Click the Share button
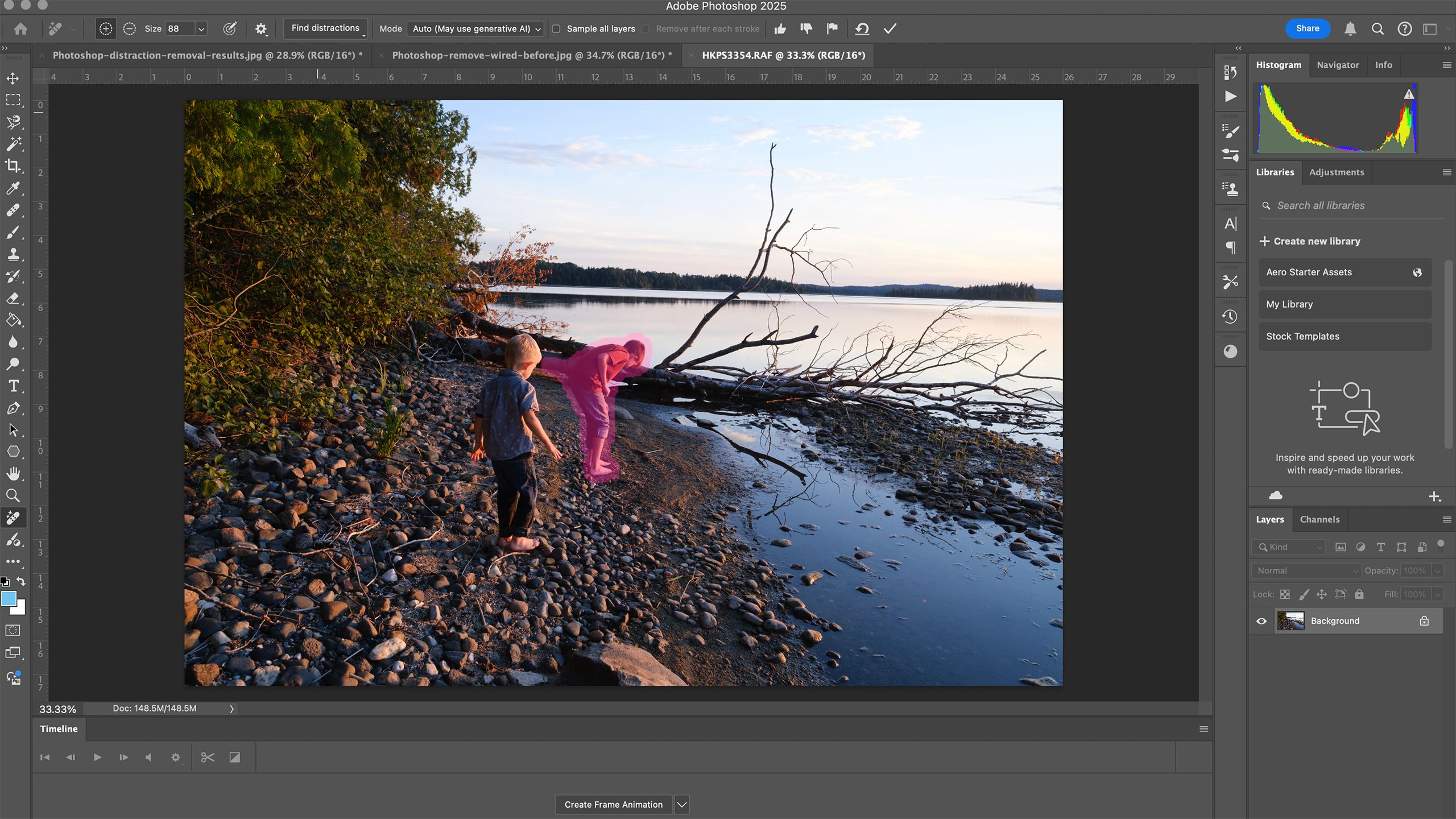 point(1307,27)
